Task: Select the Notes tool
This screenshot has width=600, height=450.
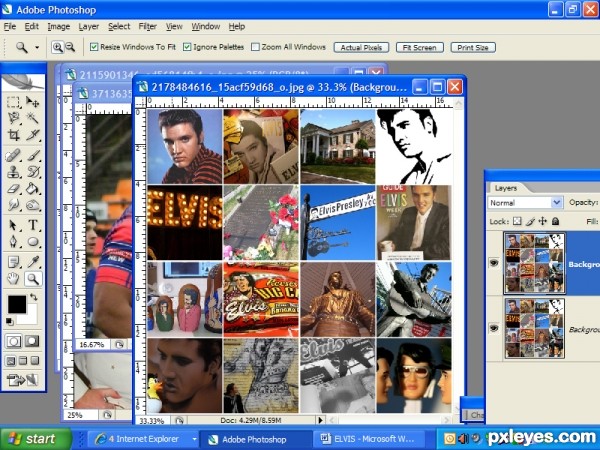Action: point(13,262)
